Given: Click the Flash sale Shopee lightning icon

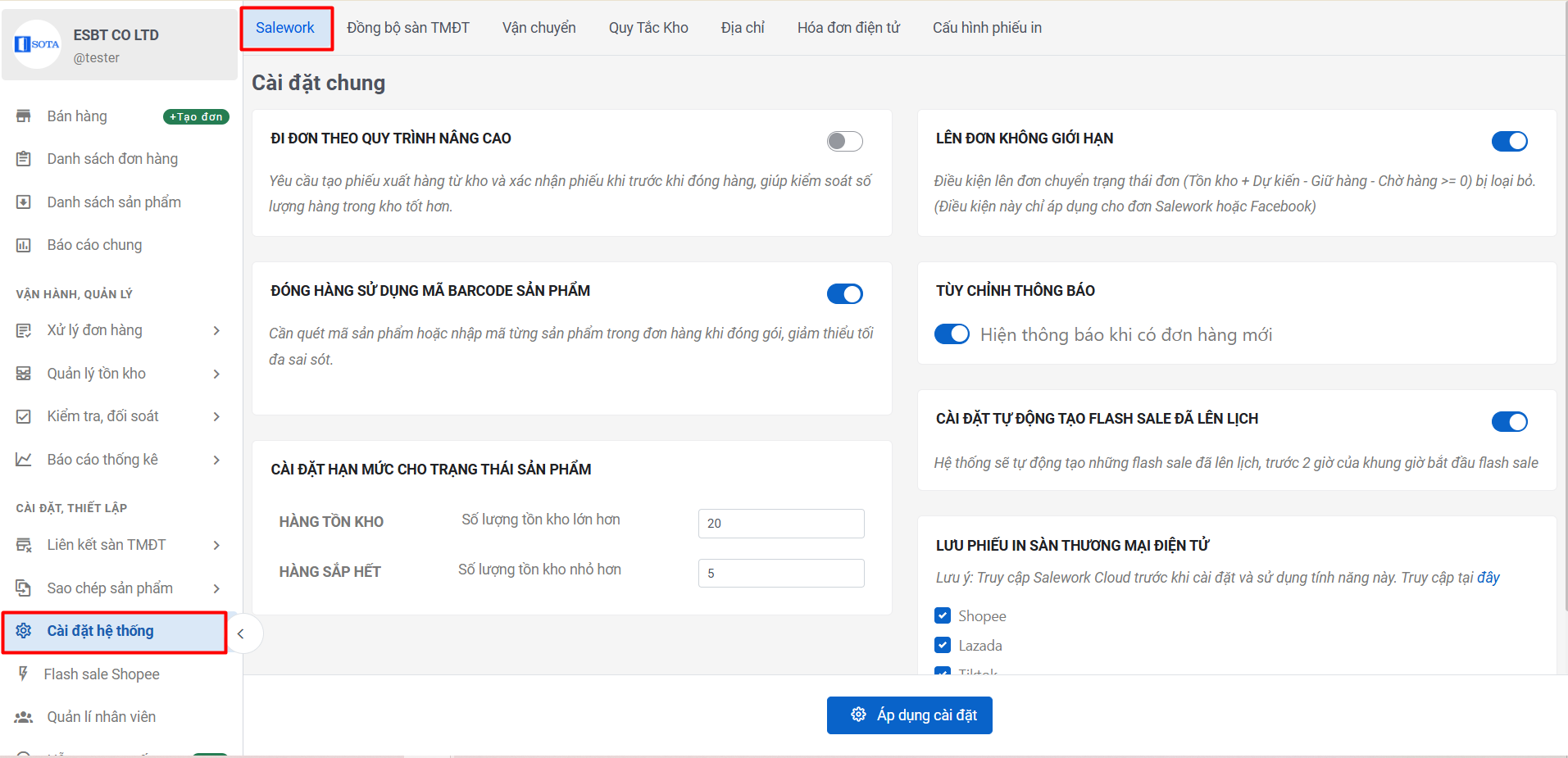Looking at the screenshot, I should coord(24,674).
